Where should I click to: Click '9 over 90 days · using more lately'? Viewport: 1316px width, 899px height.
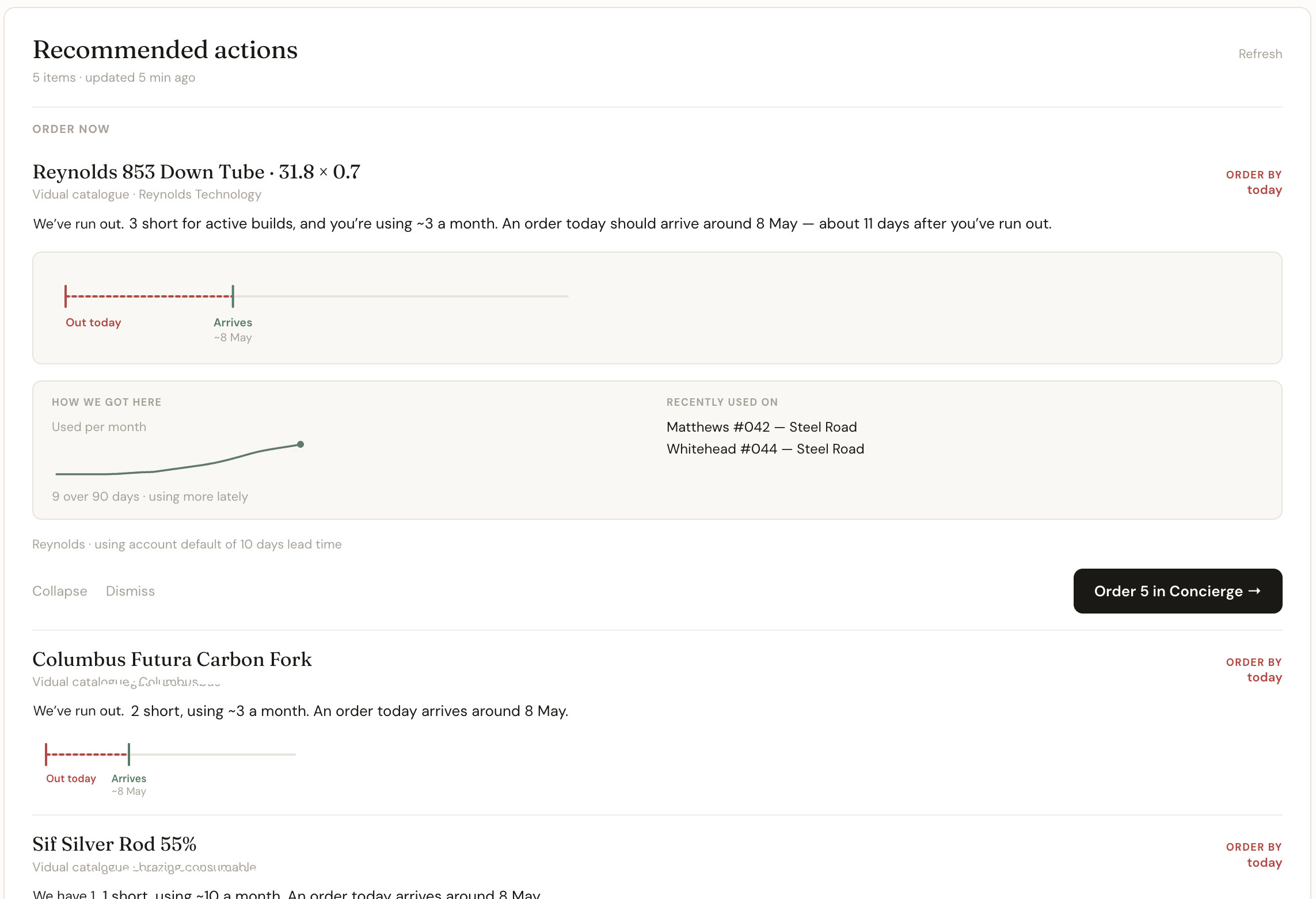click(x=150, y=497)
